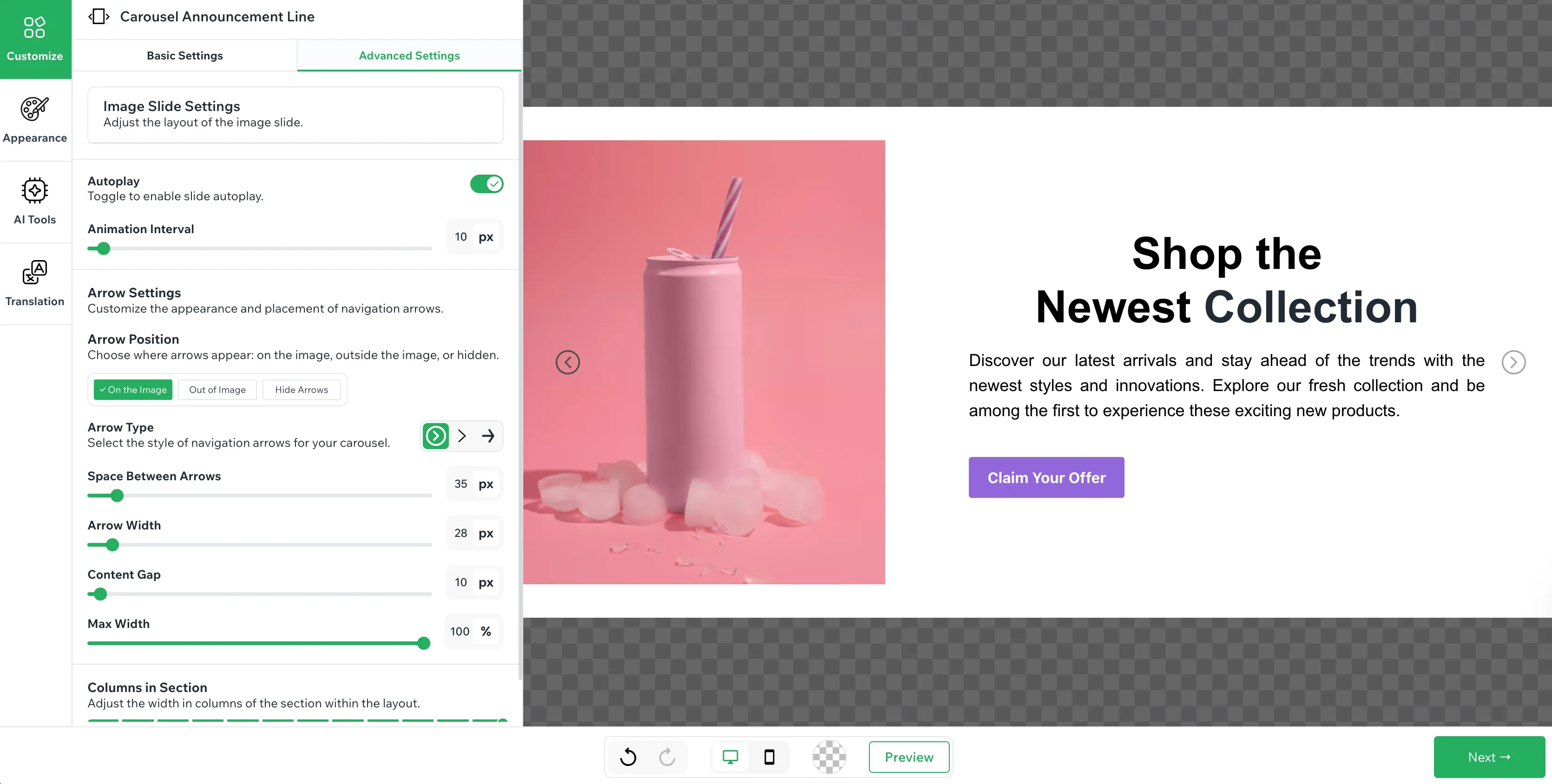Switch to mobile device view
Image resolution: width=1552 pixels, height=784 pixels.
tap(769, 757)
